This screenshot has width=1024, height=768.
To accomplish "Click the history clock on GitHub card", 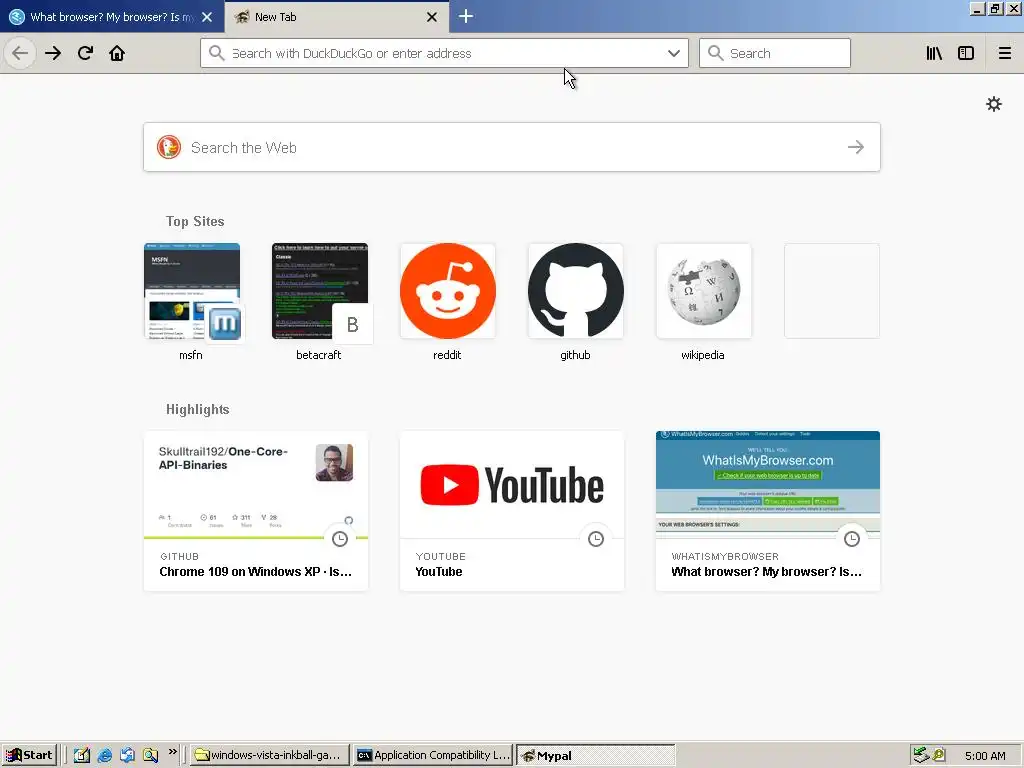I will [340, 539].
